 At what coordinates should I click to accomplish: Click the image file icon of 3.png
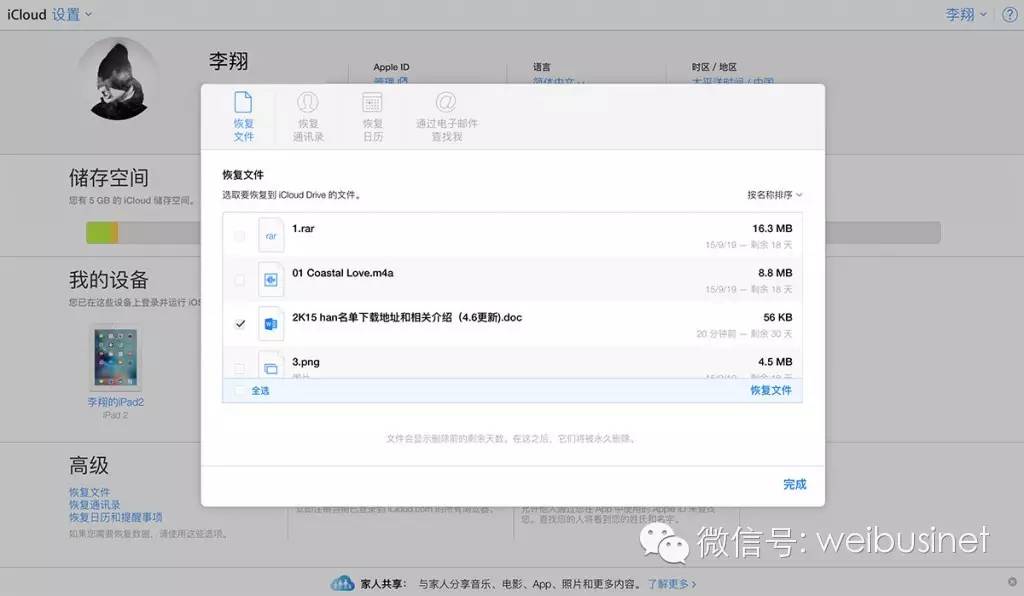click(270, 366)
